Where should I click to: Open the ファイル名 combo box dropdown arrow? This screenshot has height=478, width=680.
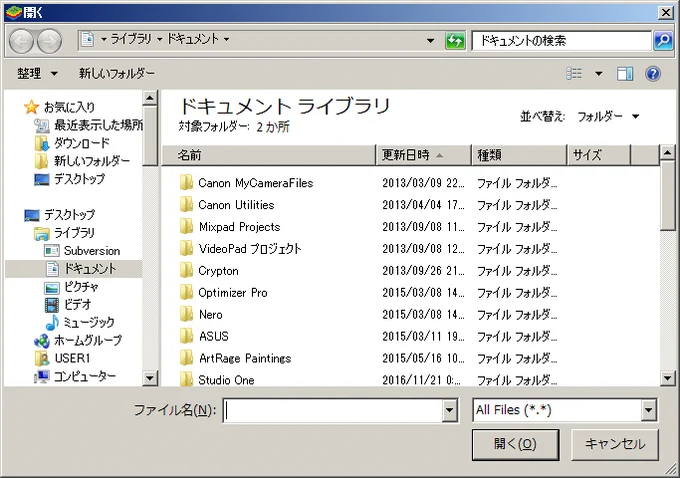click(x=449, y=410)
